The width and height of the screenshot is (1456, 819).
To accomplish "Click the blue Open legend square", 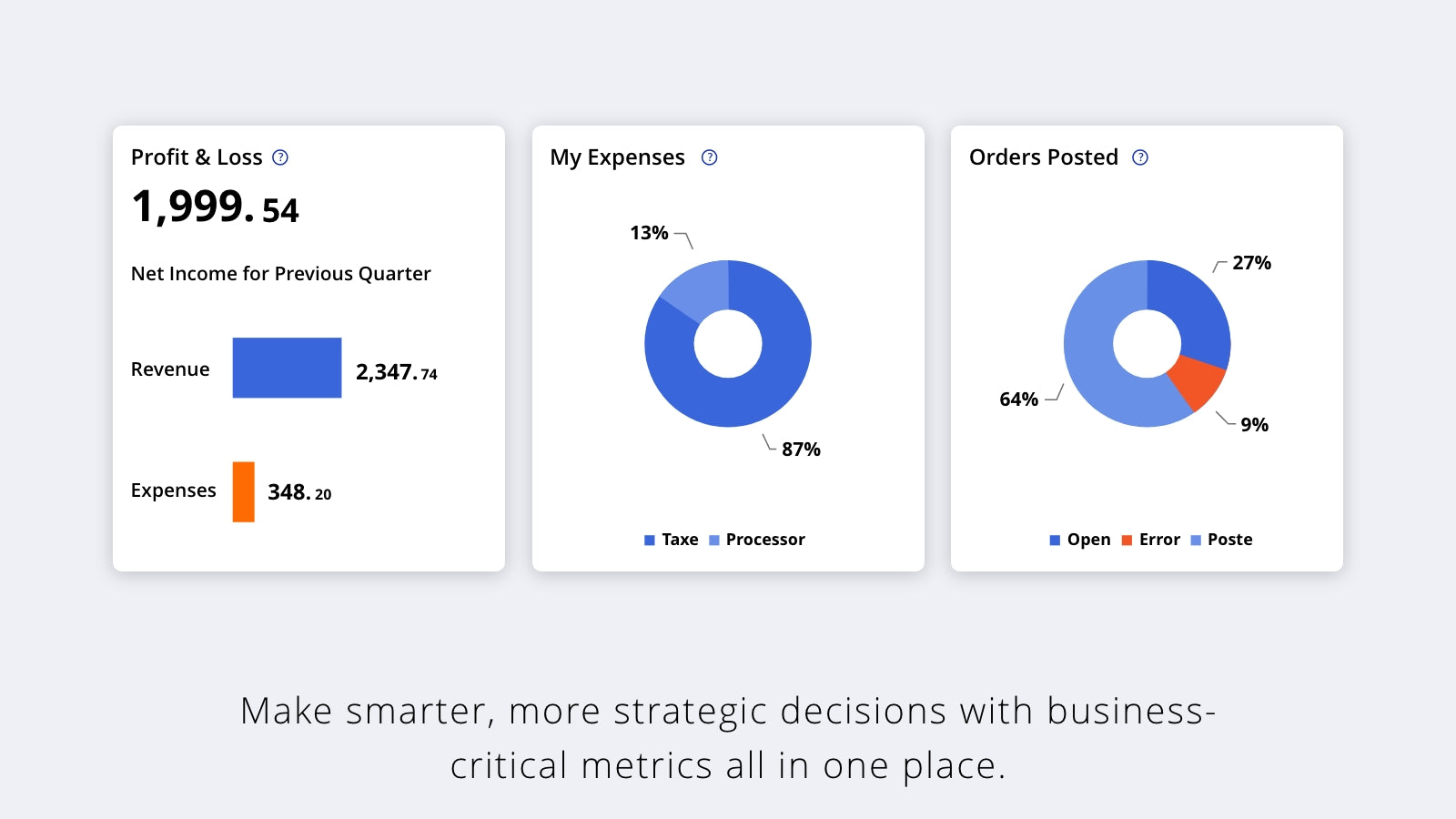I will click(x=1055, y=541).
